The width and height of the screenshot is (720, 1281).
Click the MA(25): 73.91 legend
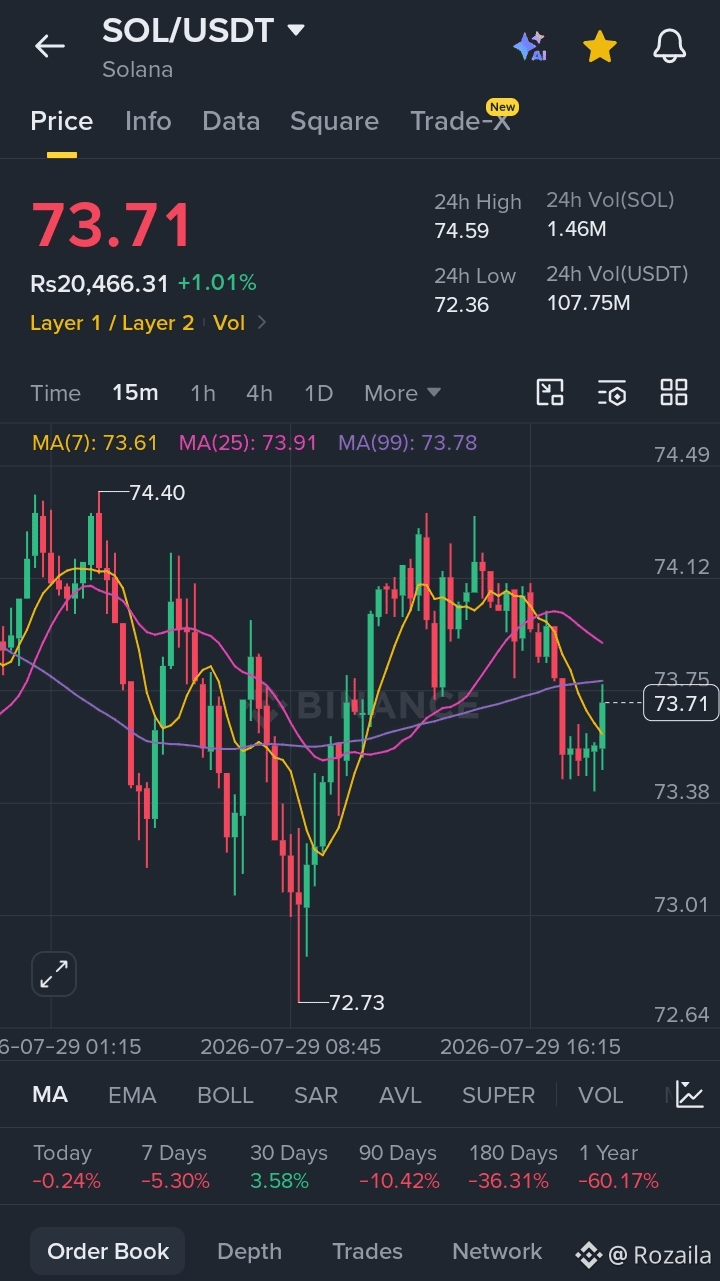click(247, 442)
